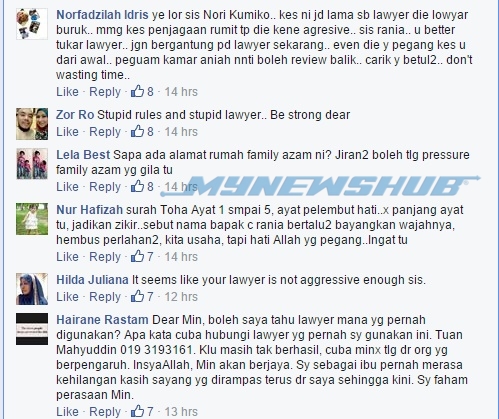Like the Zor Ro comment
Viewport: 499px width, 419px height.
coord(67,132)
